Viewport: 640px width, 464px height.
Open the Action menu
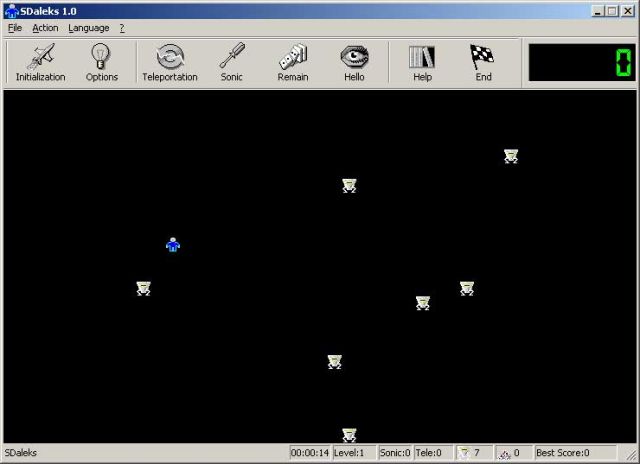45,28
